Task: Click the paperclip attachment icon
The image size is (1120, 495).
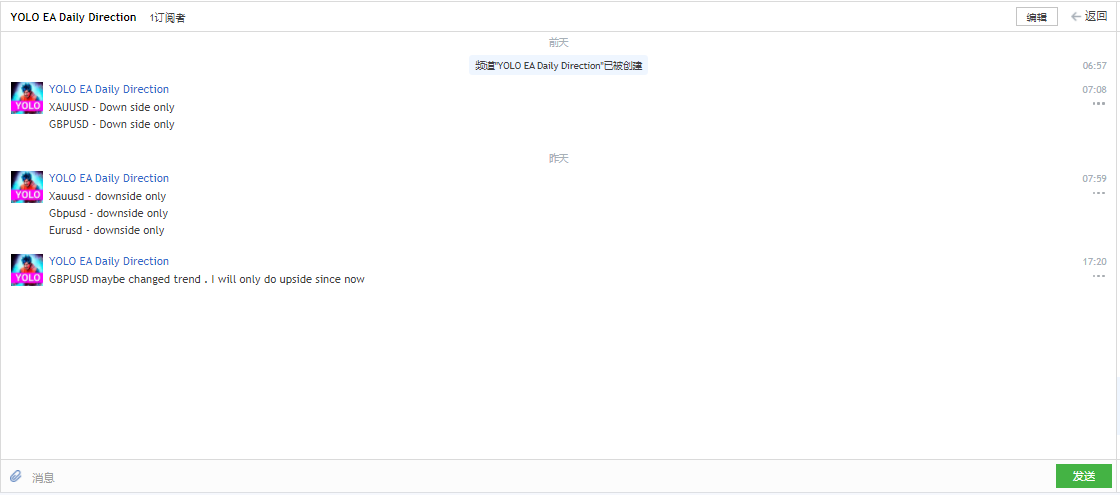Action: tap(16, 476)
